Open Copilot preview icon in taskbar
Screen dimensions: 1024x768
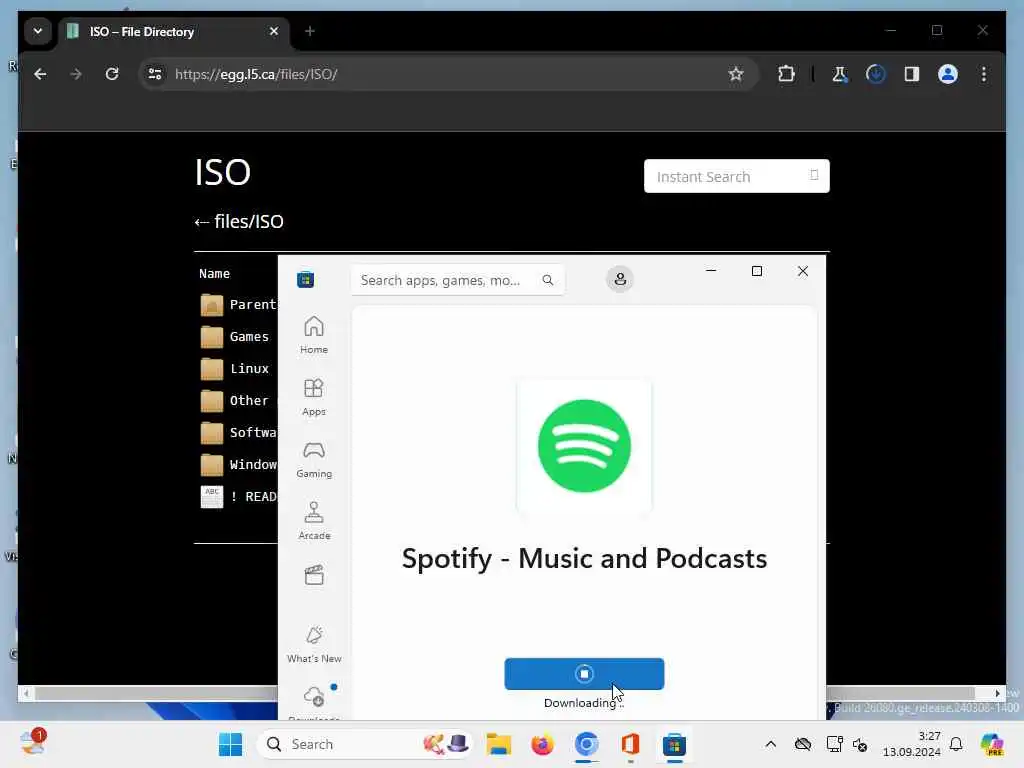991,744
